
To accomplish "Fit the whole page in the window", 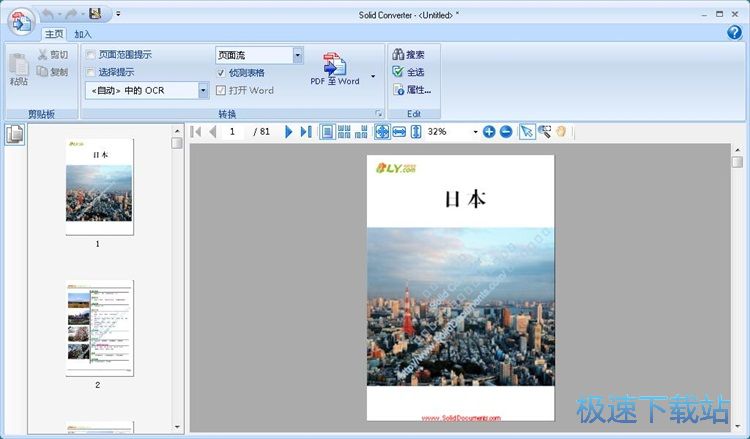I will 382,132.
